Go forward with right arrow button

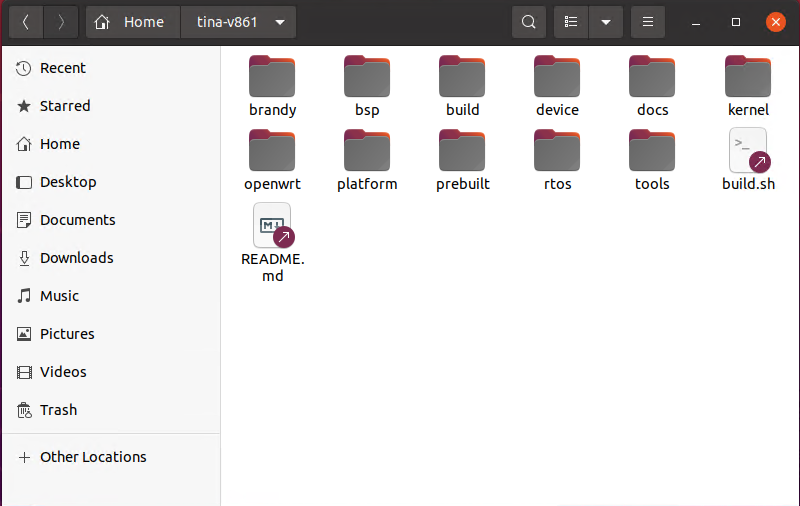pyautogui.click(x=61, y=22)
